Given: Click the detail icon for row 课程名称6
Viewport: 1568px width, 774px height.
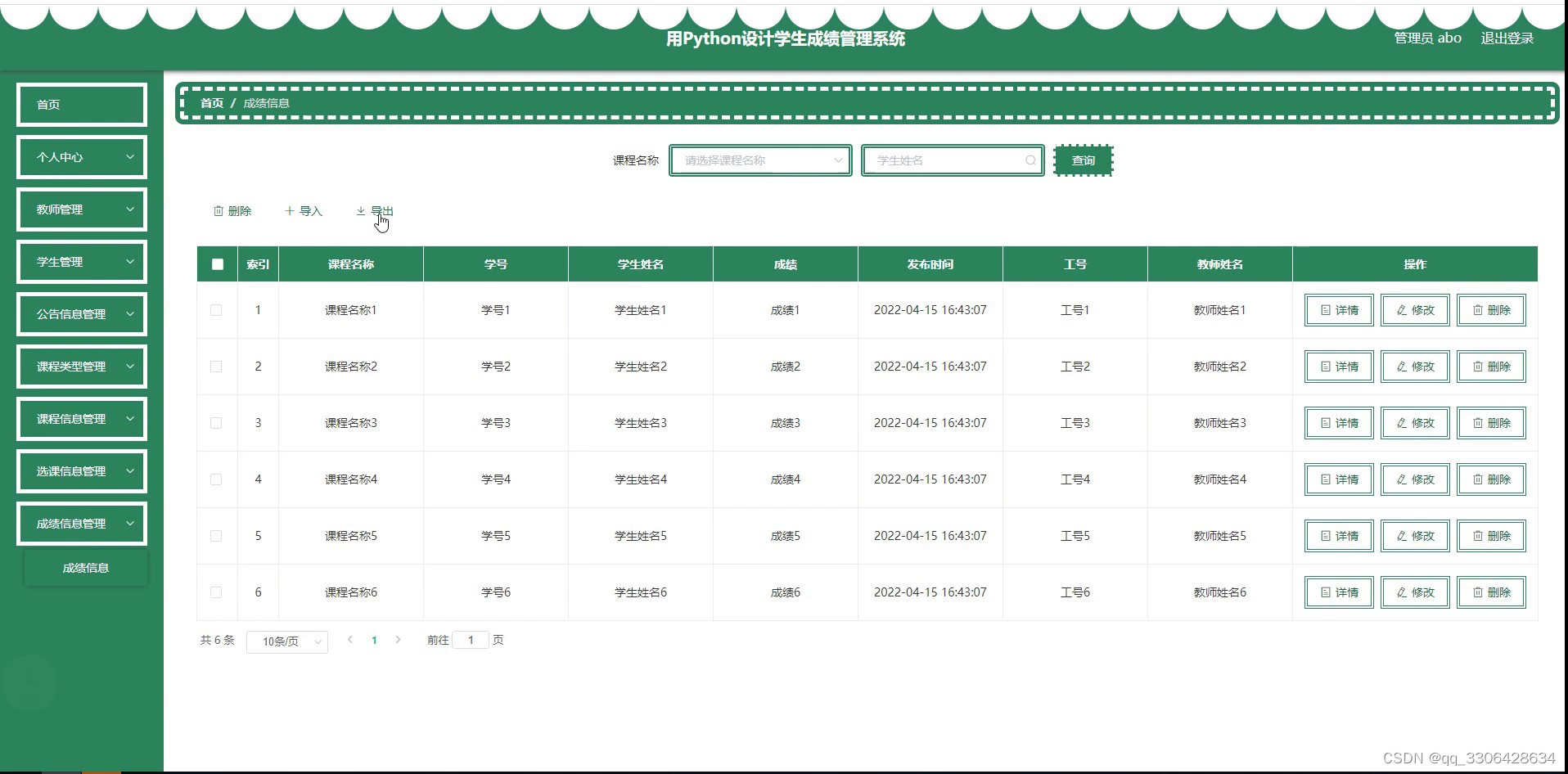Looking at the screenshot, I should [x=1326, y=592].
